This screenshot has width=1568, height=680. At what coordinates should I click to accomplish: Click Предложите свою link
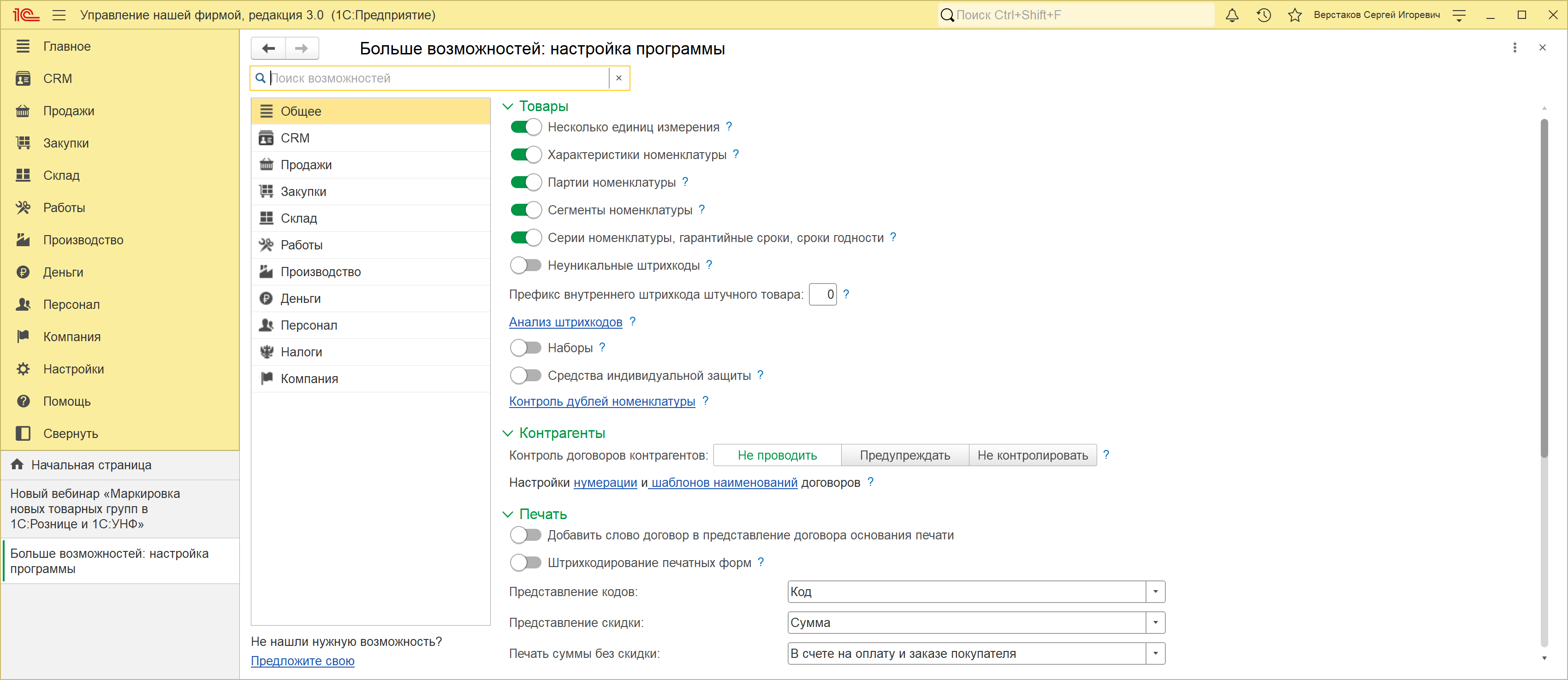point(303,661)
